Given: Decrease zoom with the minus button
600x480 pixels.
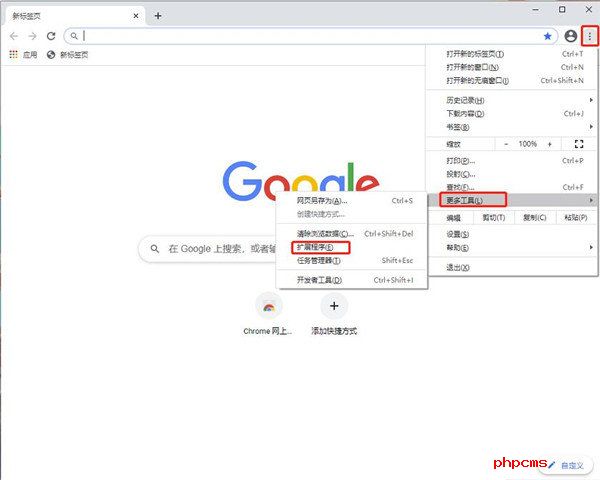Looking at the screenshot, I should (x=506, y=144).
